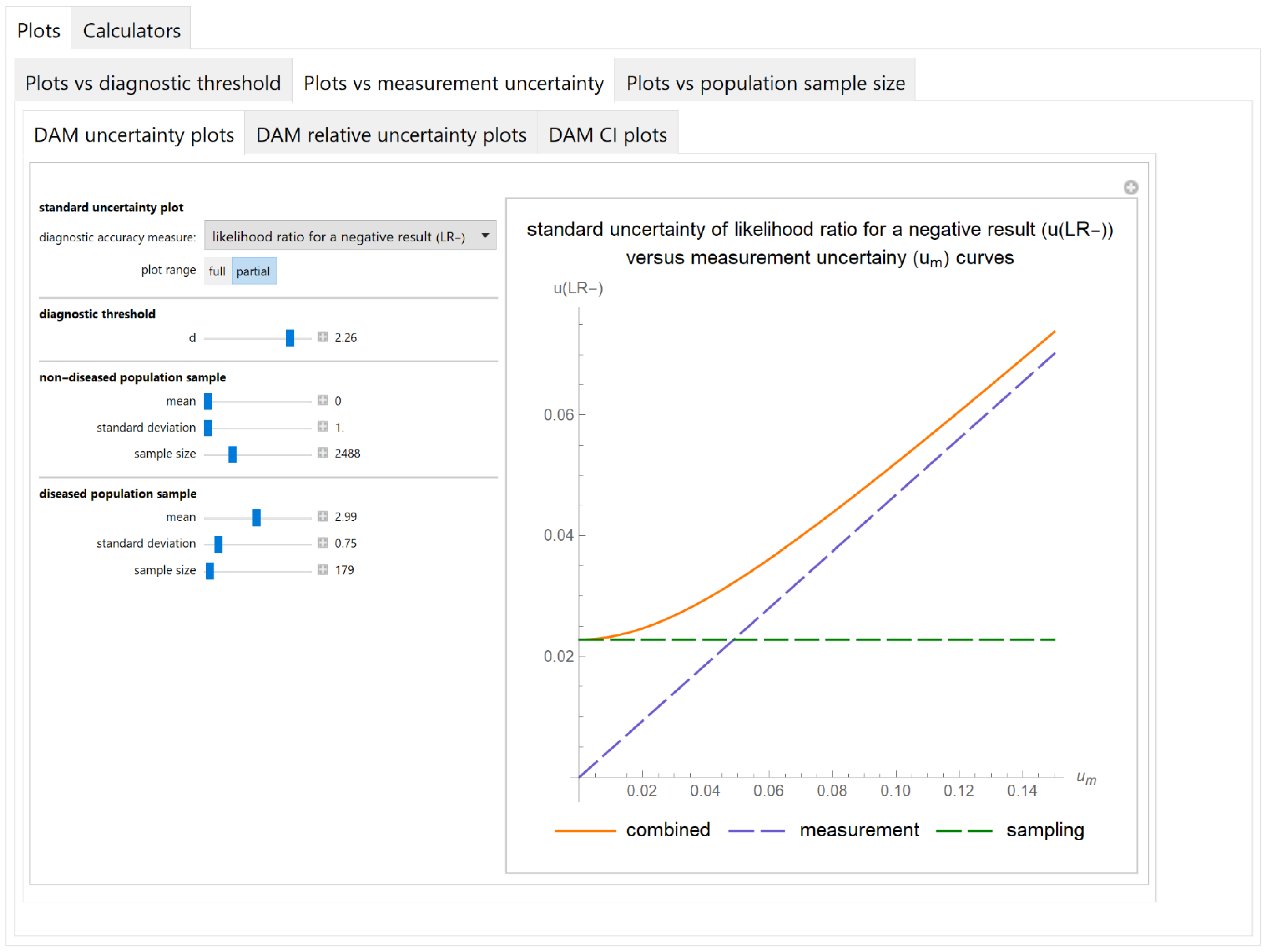This screenshot has width=1266, height=952.
Task: Open plus icon next to diseased sample size 179
Action: tap(323, 570)
